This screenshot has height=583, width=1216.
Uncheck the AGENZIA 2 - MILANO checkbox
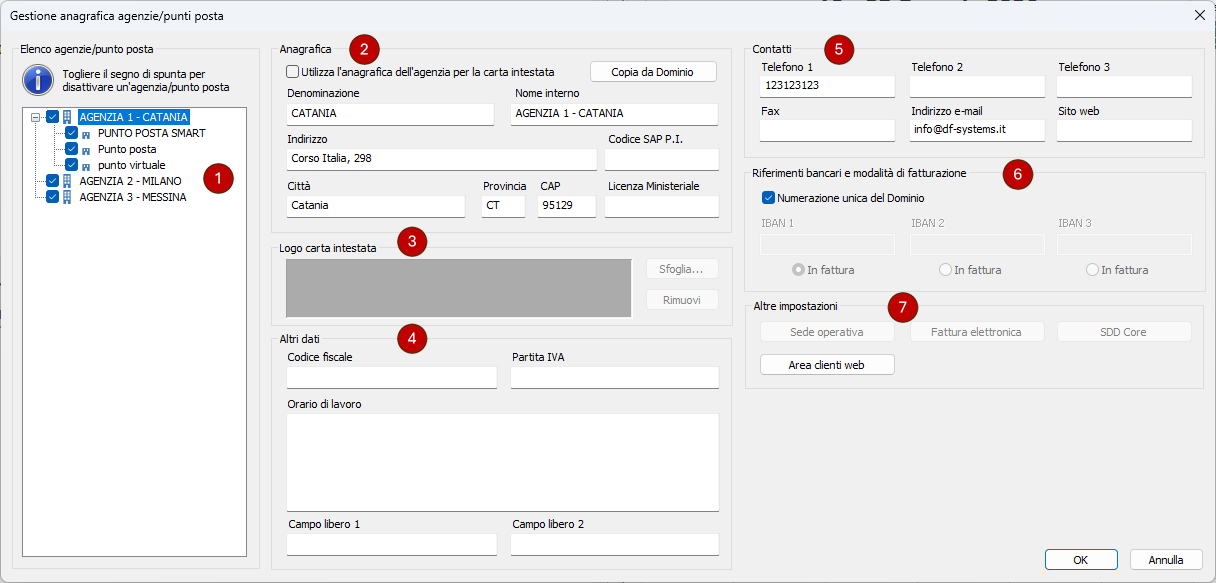tap(53, 181)
